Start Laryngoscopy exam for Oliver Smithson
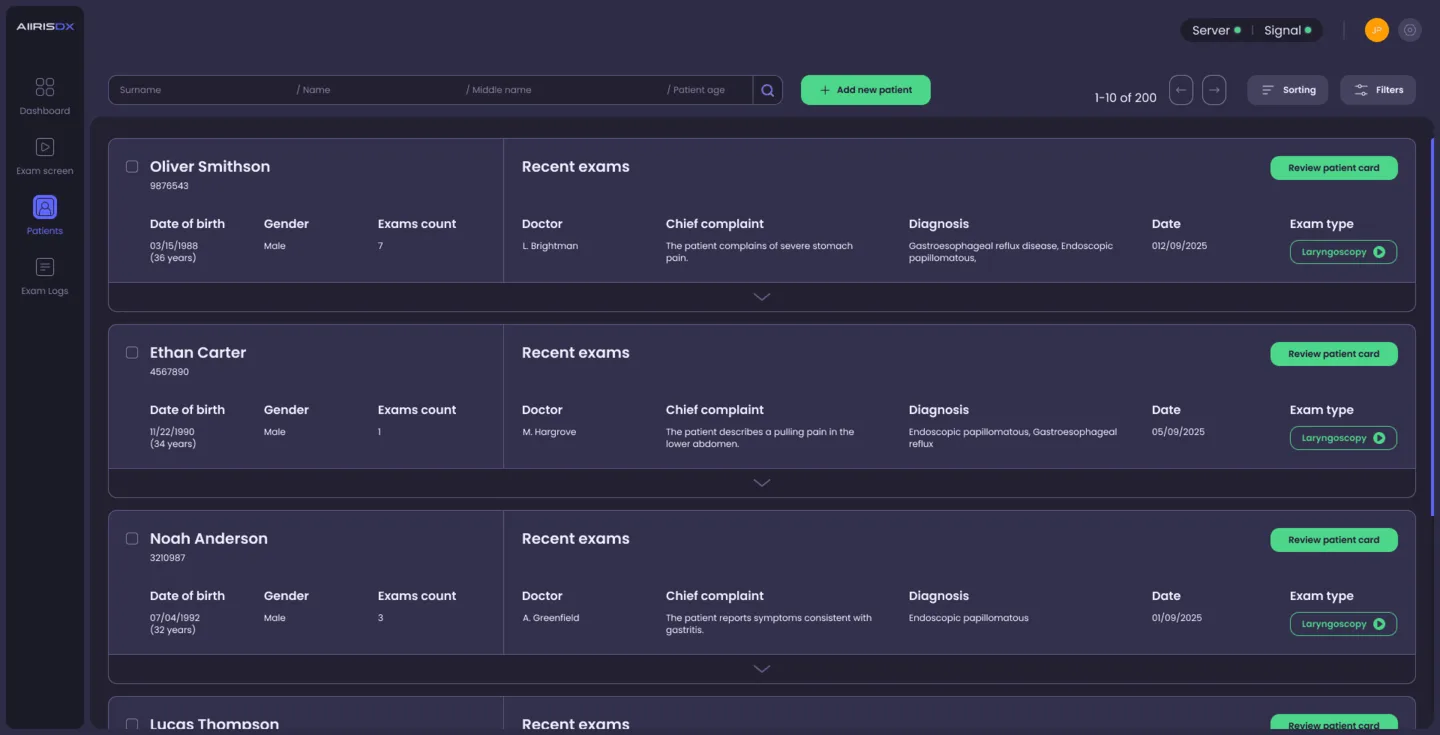The image size is (1440, 735). tap(1343, 252)
